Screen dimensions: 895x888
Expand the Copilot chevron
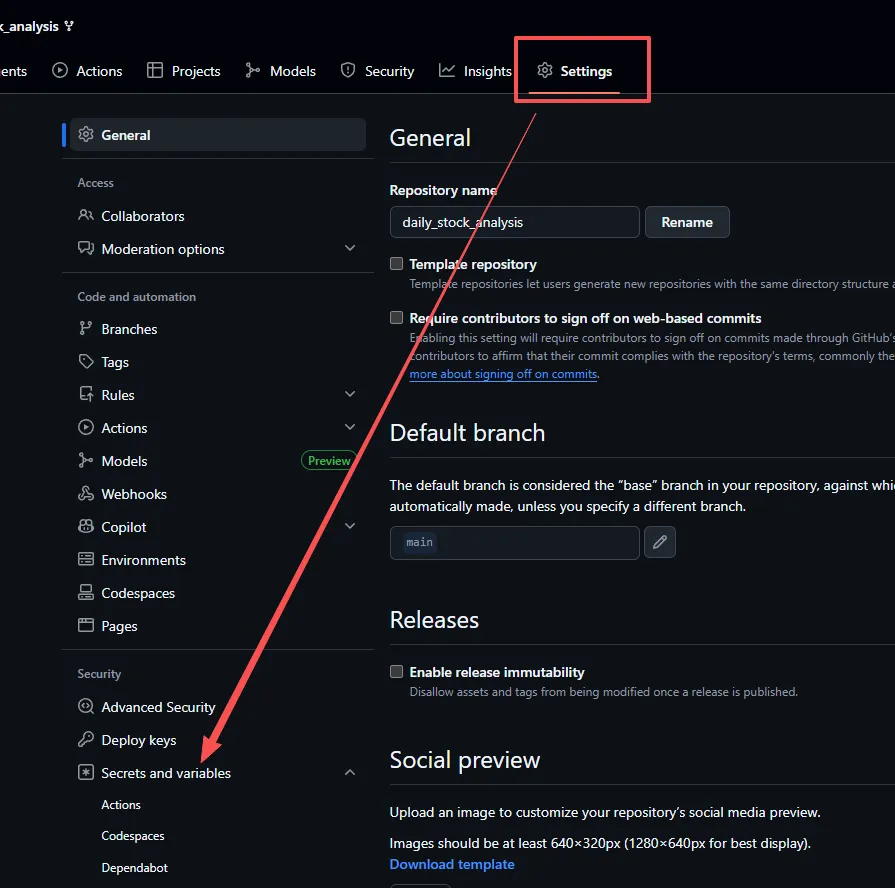[x=350, y=526]
